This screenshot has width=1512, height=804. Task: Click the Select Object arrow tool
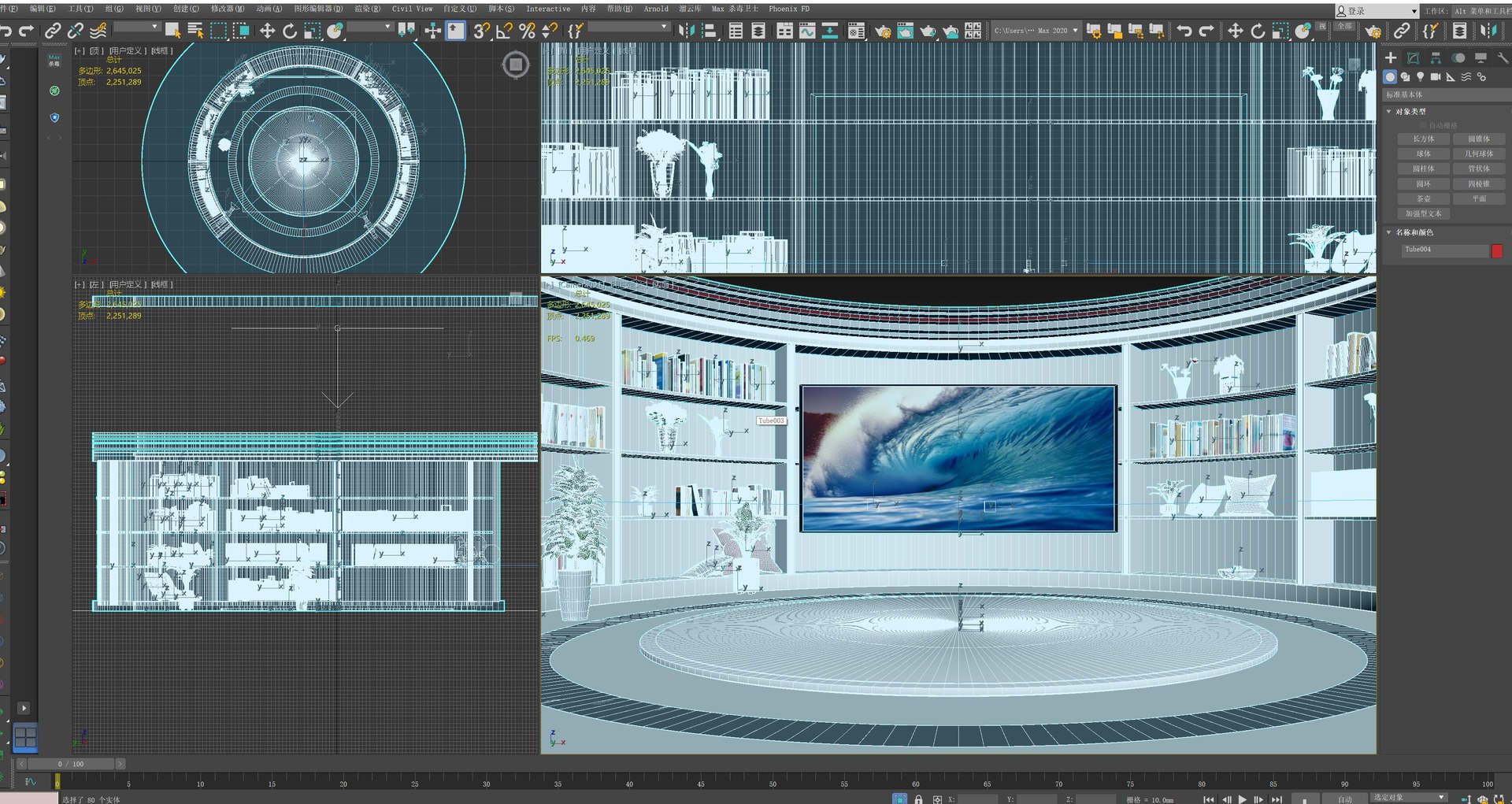(172, 31)
